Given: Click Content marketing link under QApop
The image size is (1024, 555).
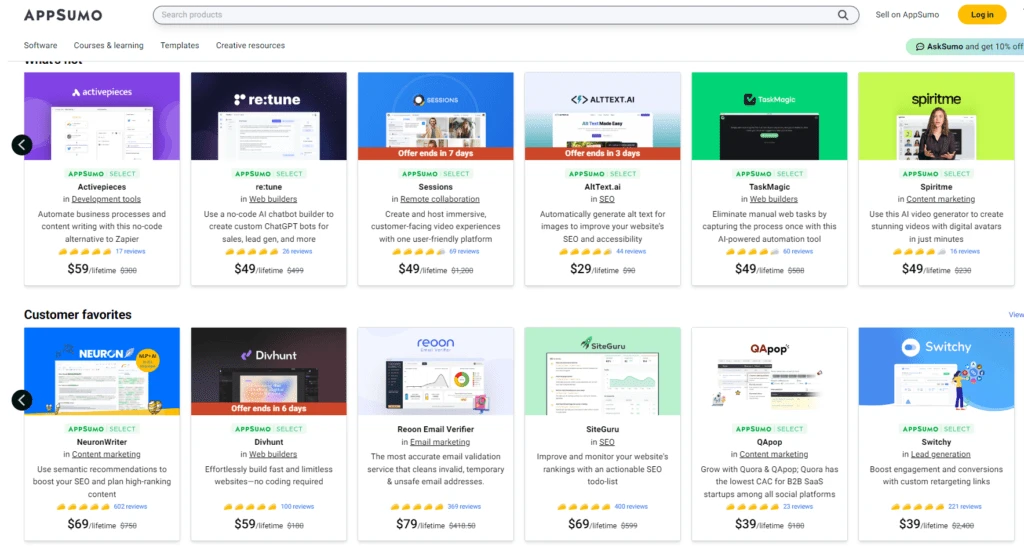Looking at the screenshot, I should [x=773, y=454].
